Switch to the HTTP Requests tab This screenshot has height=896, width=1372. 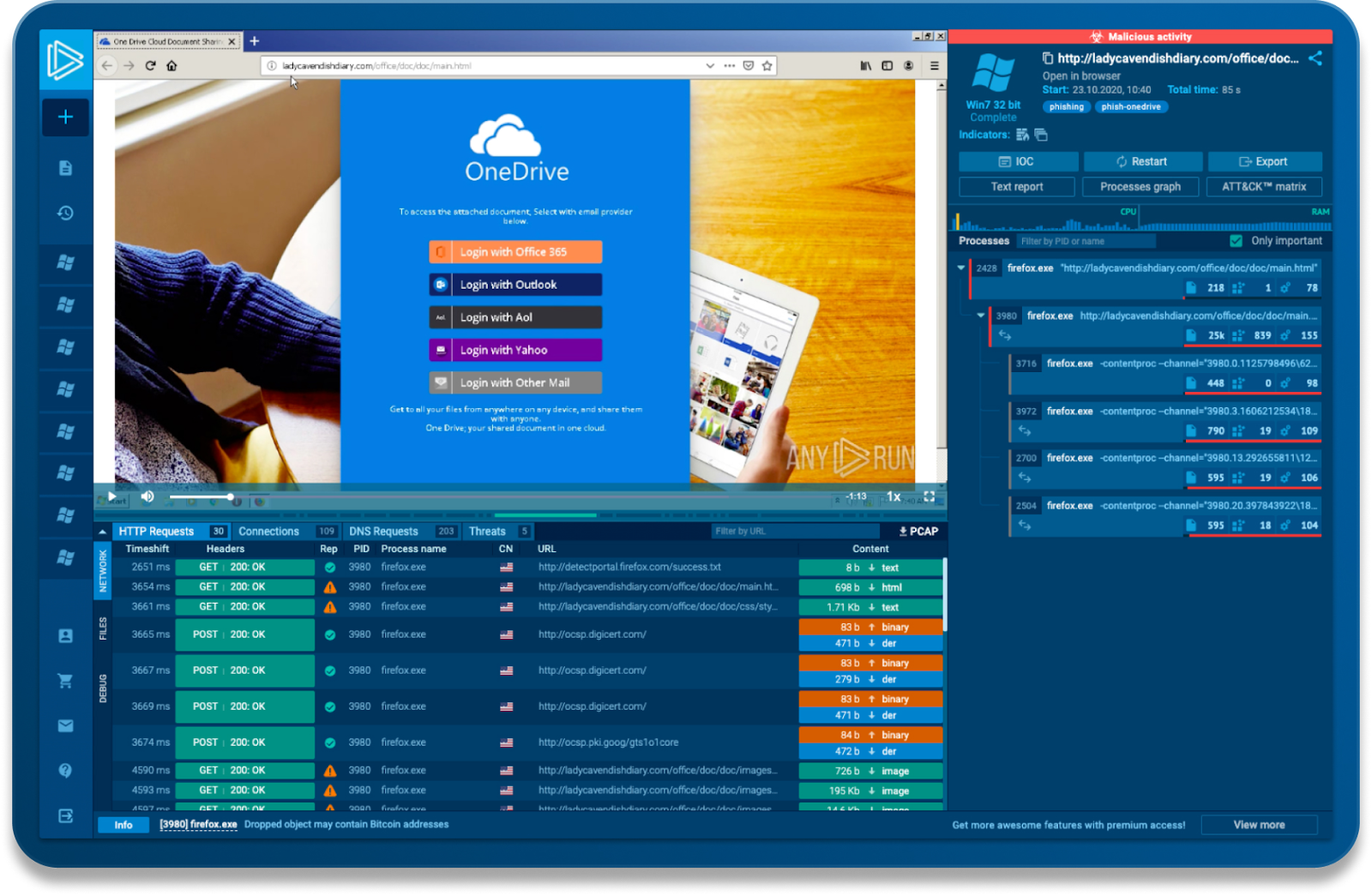tap(171, 532)
